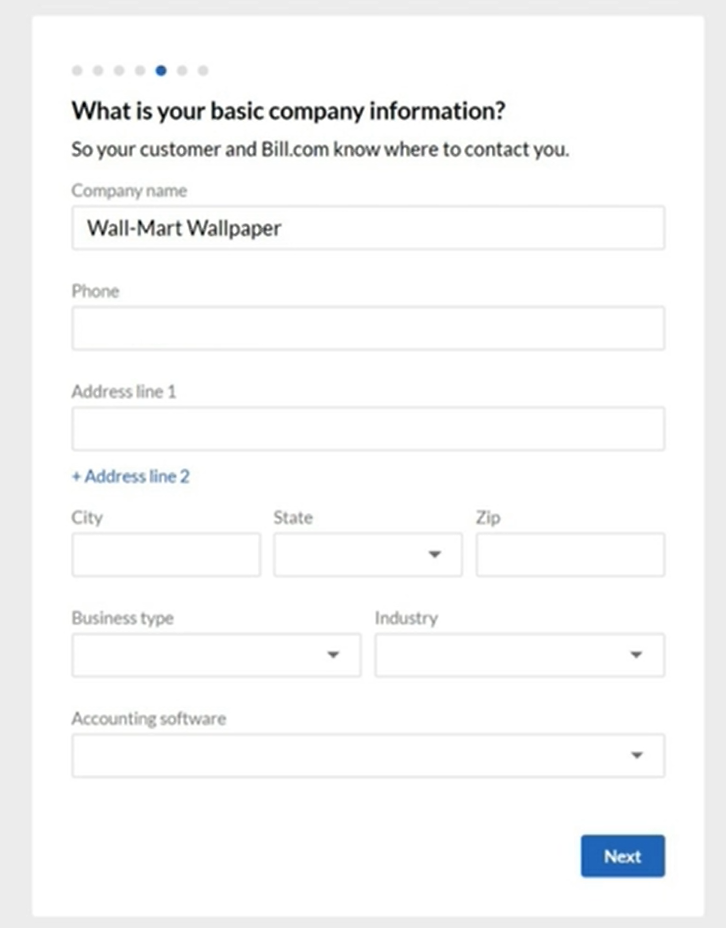The image size is (726, 928).
Task: Select the Address line 1 field
Action: click(368, 429)
